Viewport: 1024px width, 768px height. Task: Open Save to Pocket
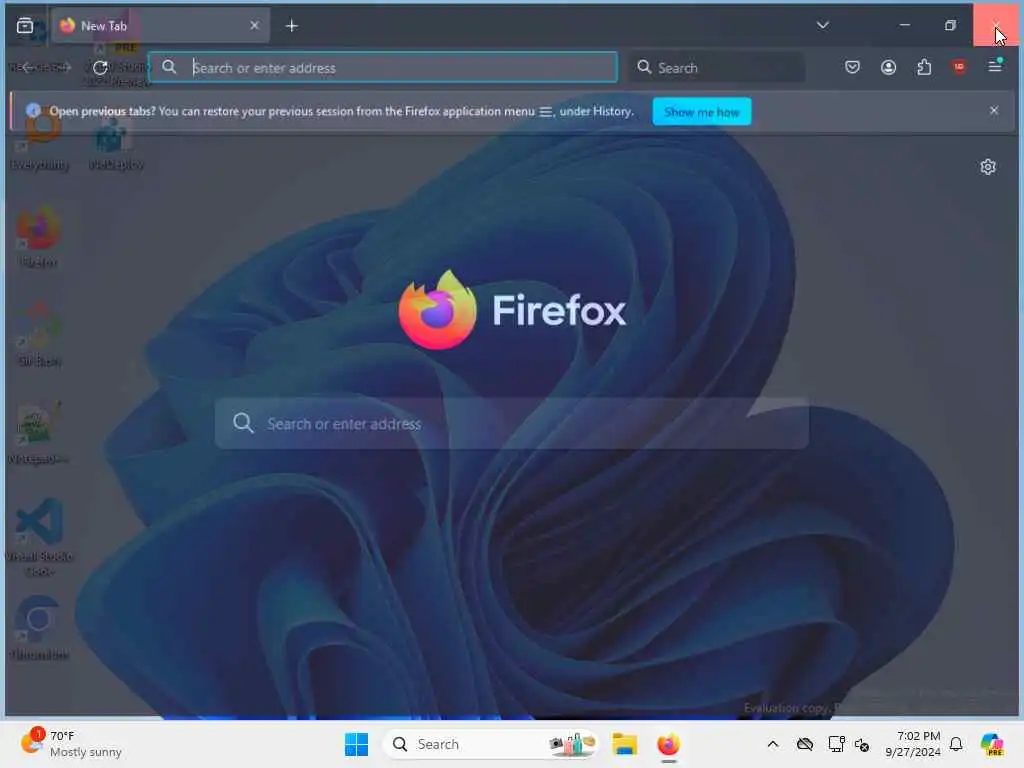[852, 67]
